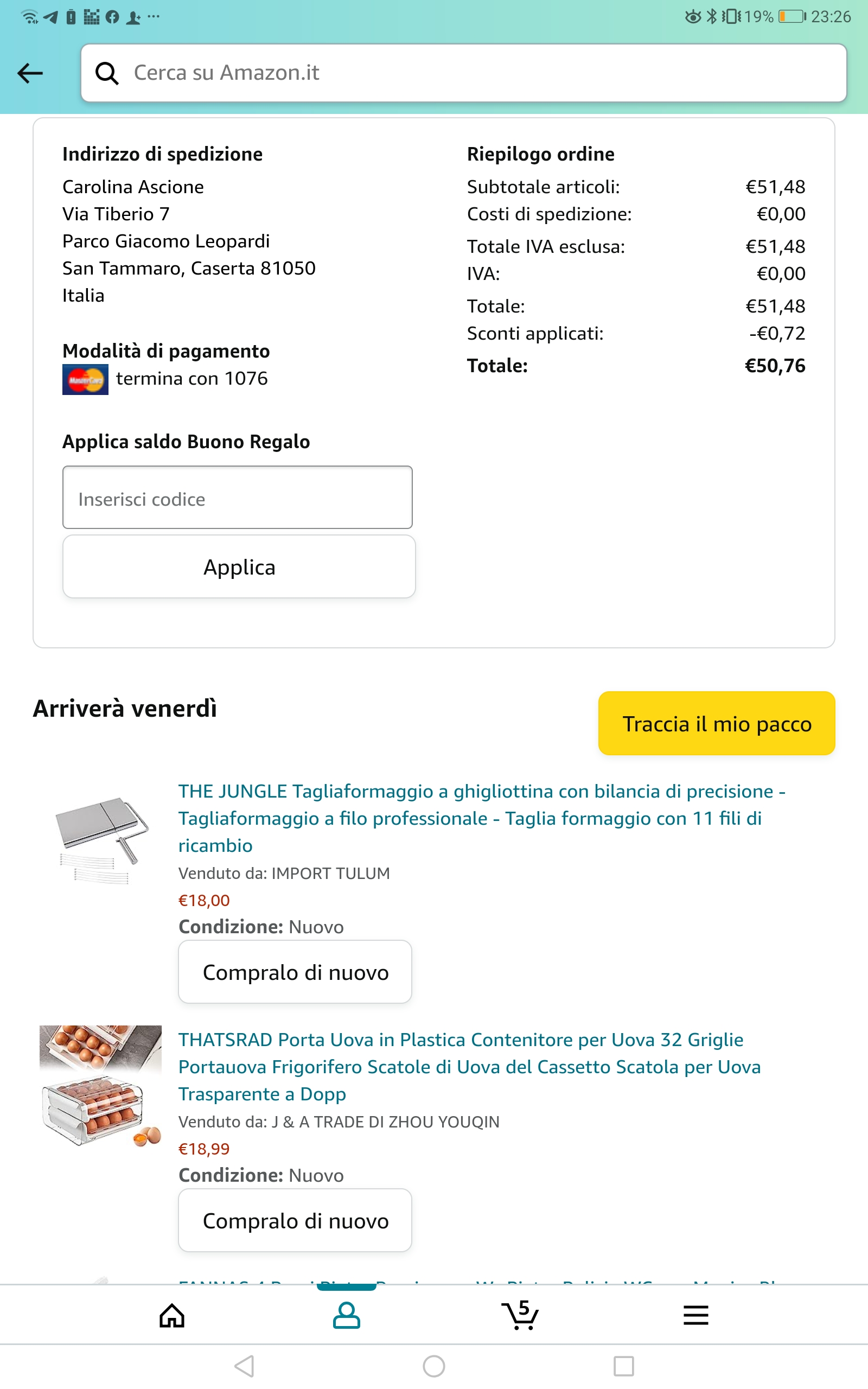Open the Home tab icon

(x=172, y=1316)
